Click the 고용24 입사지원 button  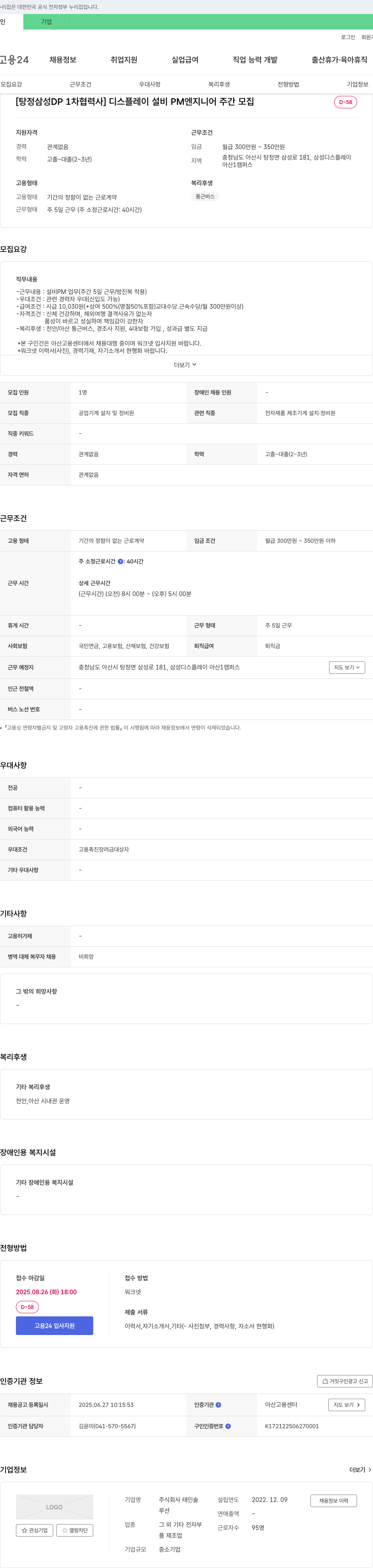pyautogui.click(x=54, y=1325)
